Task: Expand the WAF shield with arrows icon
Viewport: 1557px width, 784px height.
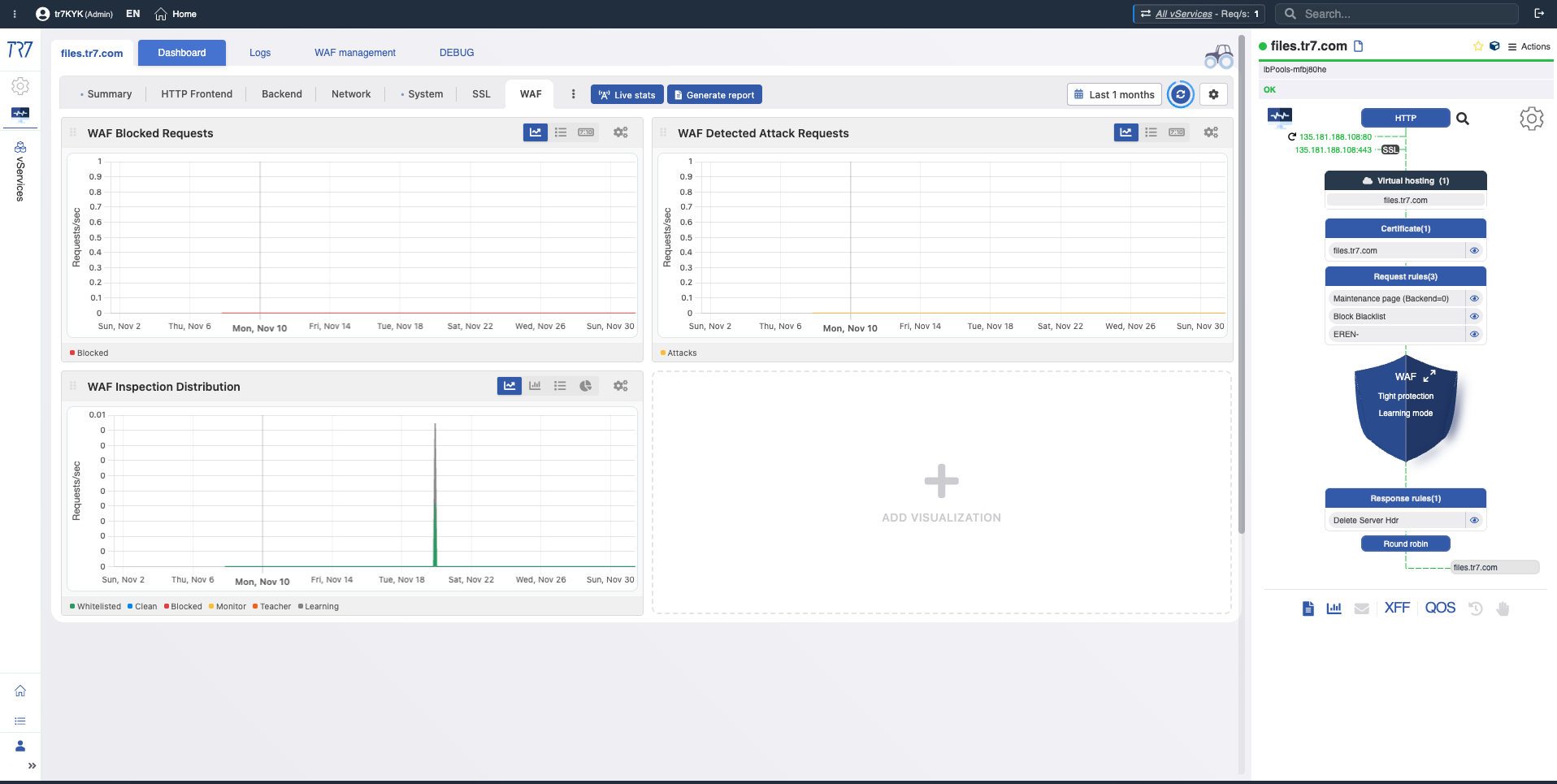Action: [x=1429, y=375]
